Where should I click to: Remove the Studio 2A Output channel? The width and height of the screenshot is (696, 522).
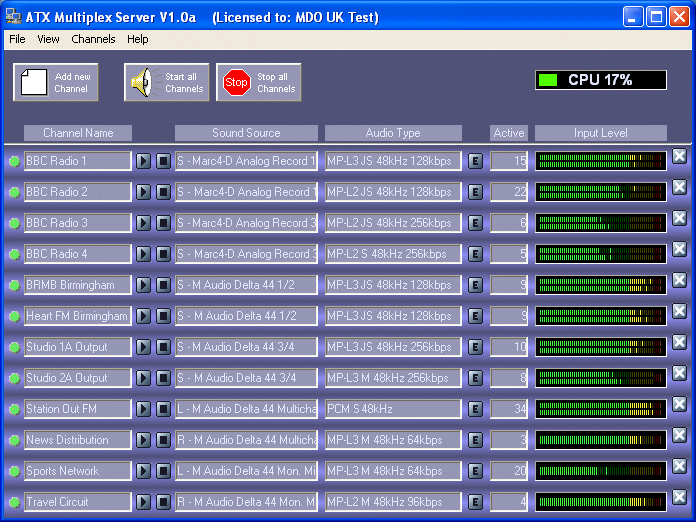(680, 373)
